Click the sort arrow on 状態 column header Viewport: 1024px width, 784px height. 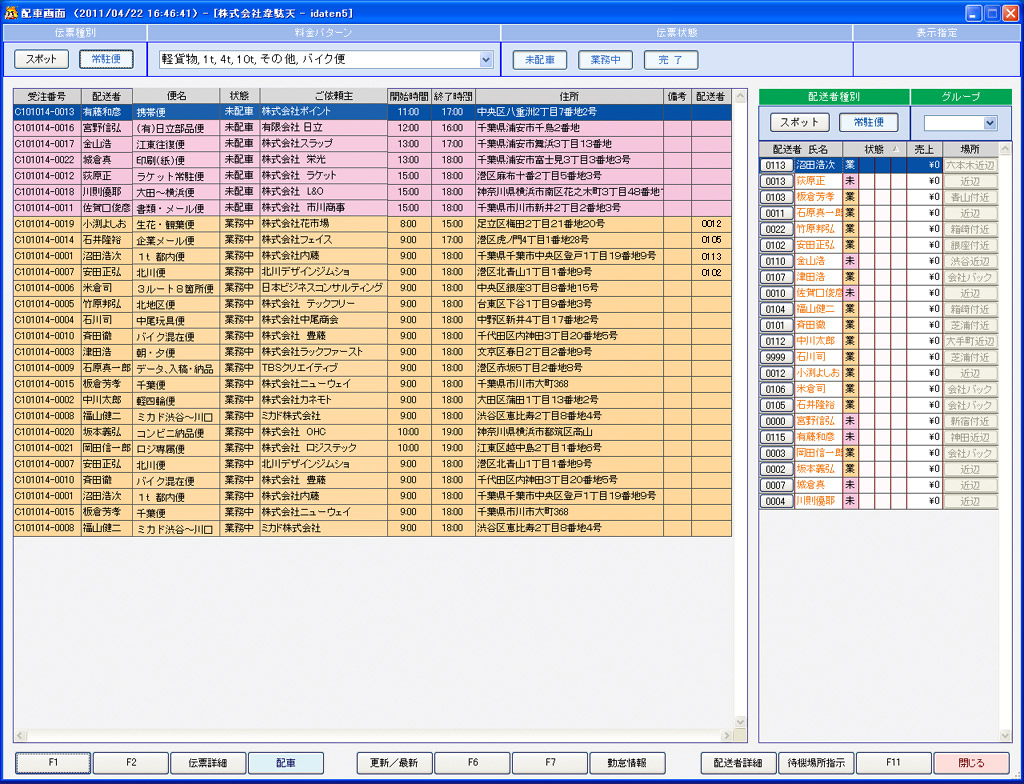tap(894, 149)
